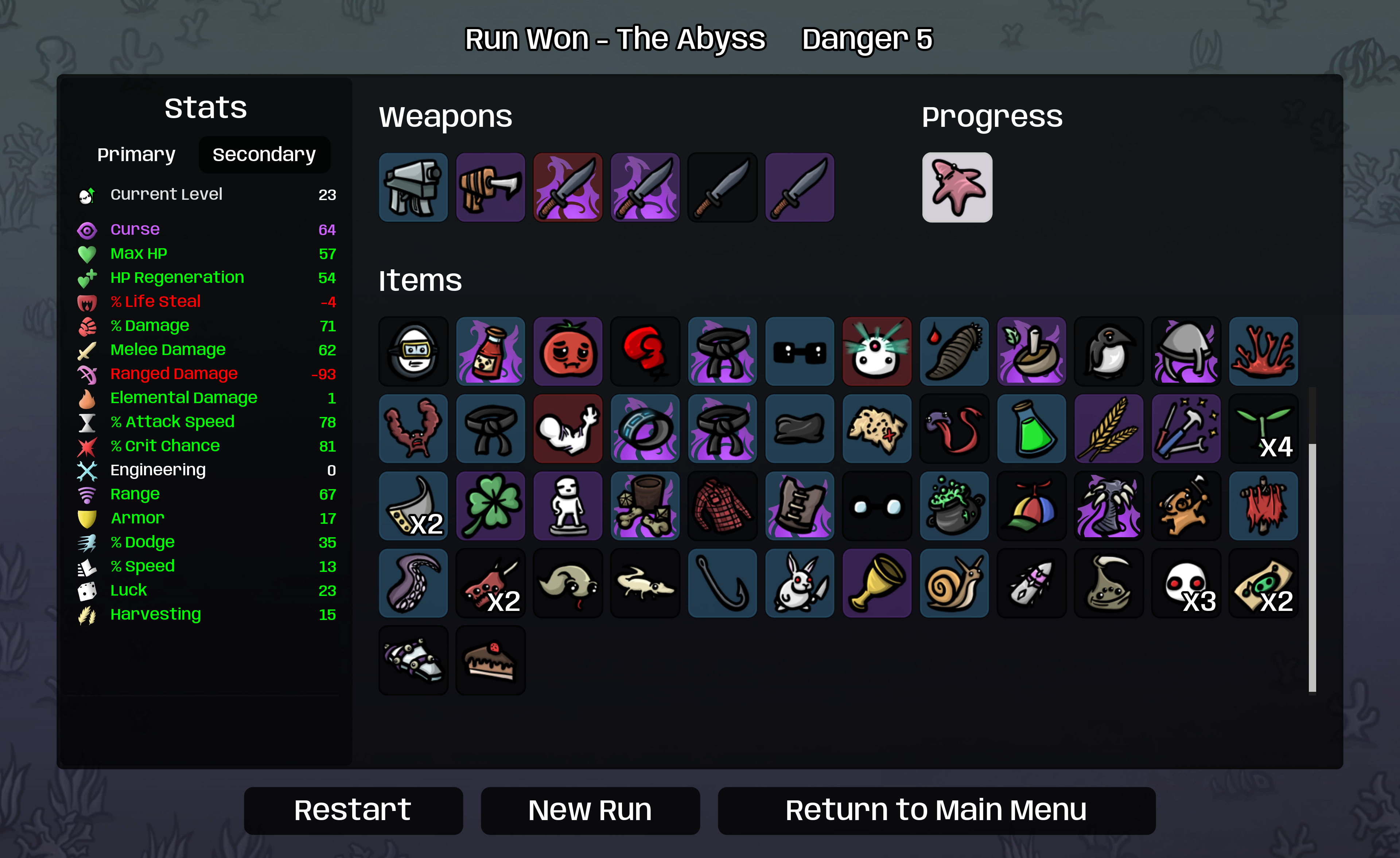Select the red boxing glove item

pyautogui.click(x=645, y=351)
